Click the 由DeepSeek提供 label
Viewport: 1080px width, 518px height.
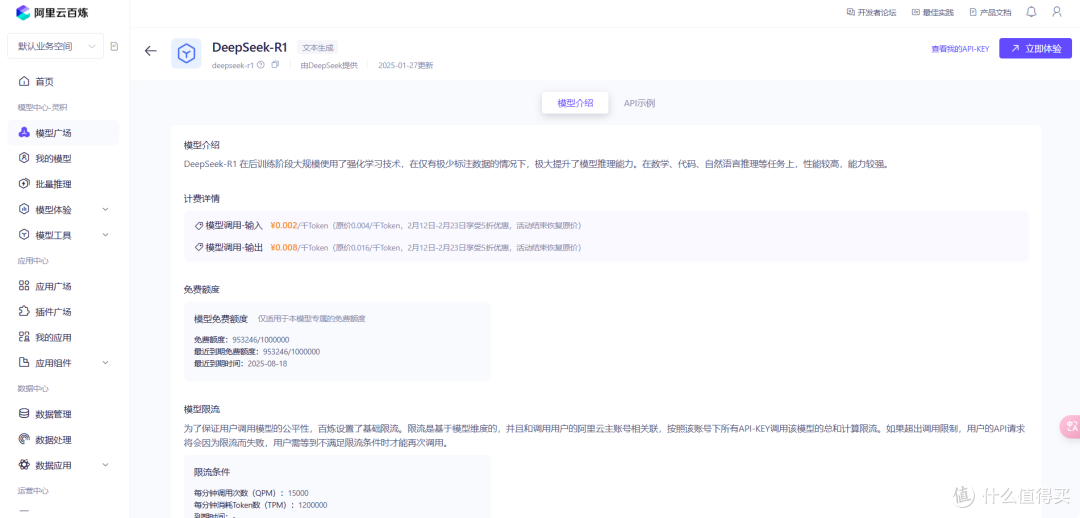329,65
